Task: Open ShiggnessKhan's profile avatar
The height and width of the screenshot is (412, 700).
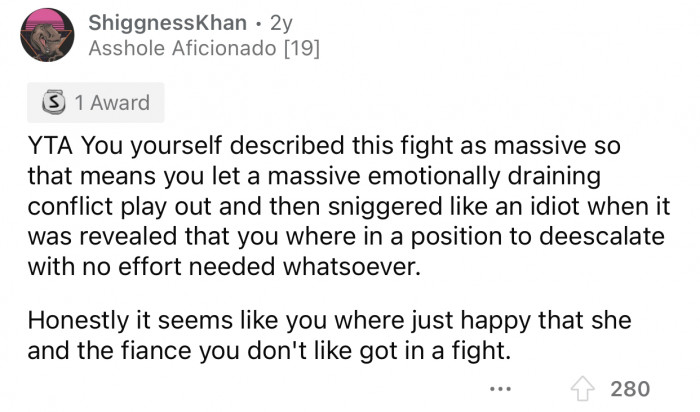Action: point(46,34)
